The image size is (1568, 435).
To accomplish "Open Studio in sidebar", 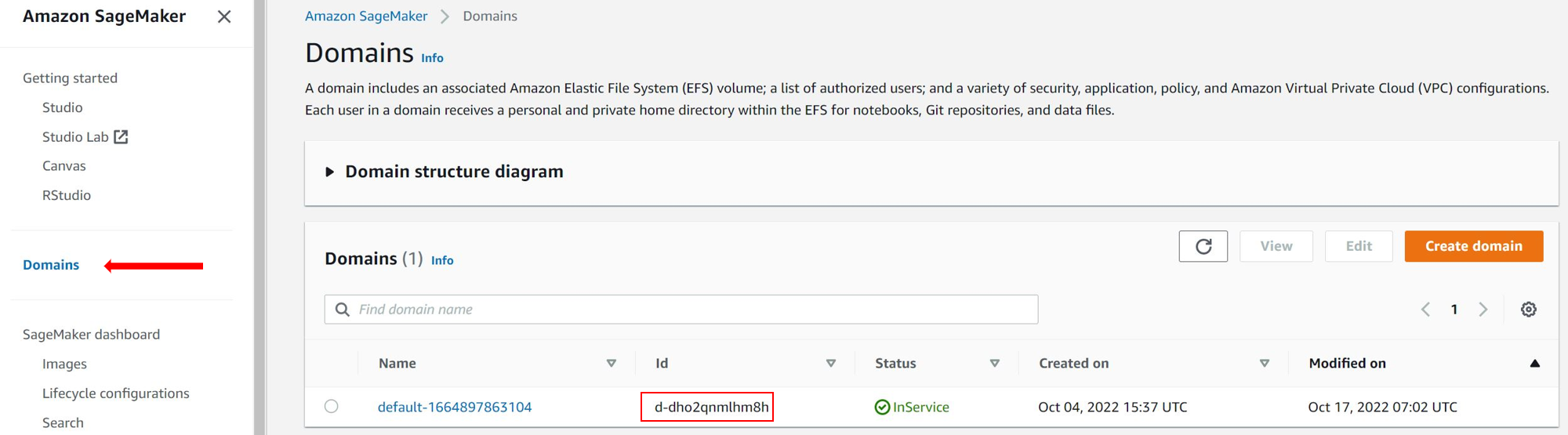I will pos(63,107).
